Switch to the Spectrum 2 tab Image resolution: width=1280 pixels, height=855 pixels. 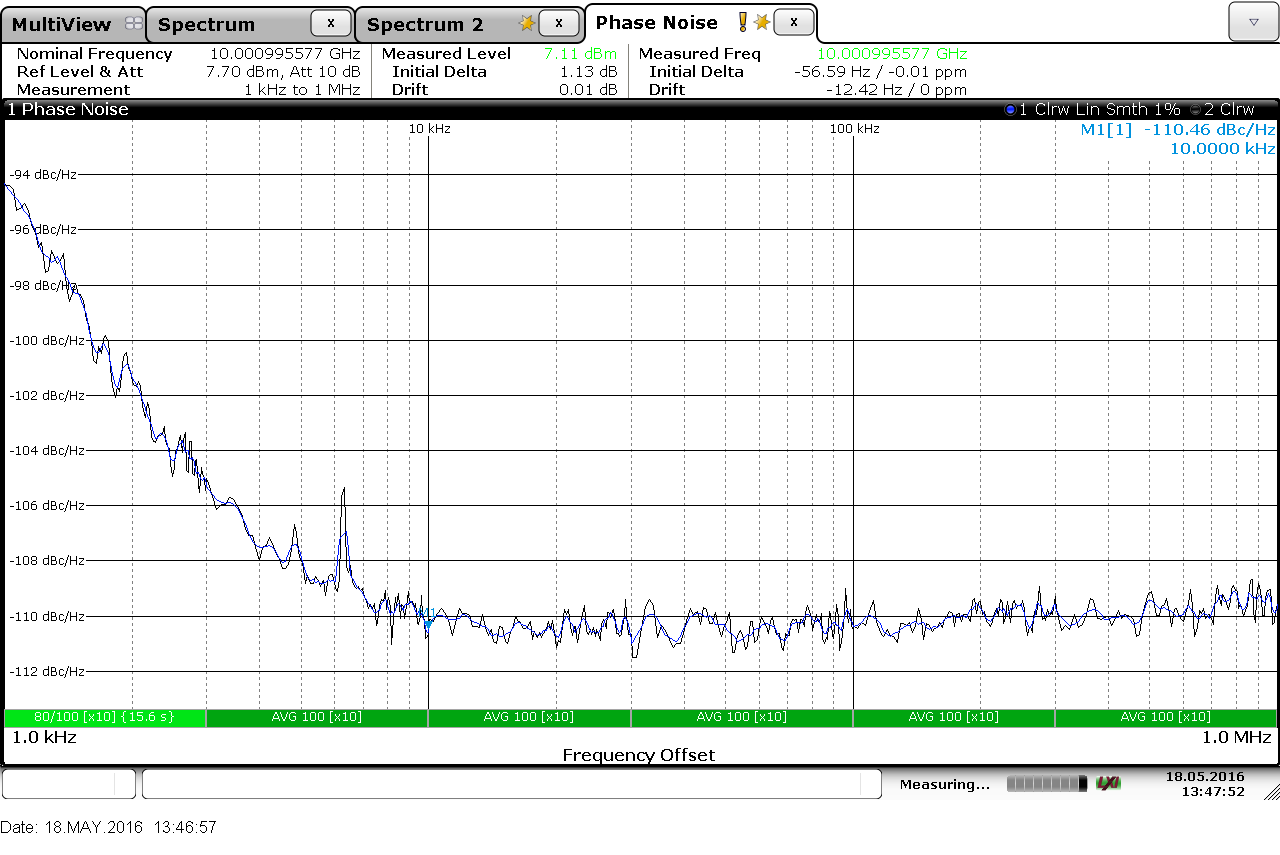425,24
